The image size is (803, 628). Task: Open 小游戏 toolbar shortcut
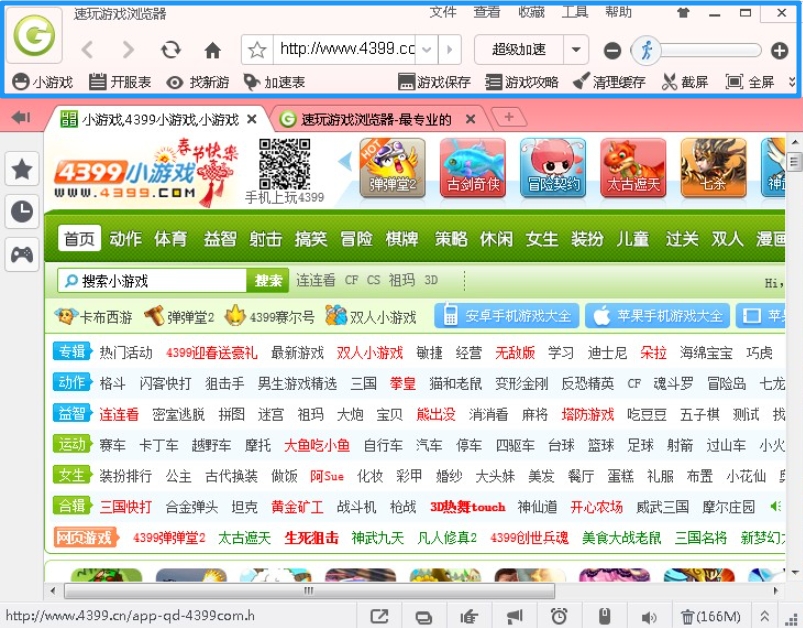[43, 82]
